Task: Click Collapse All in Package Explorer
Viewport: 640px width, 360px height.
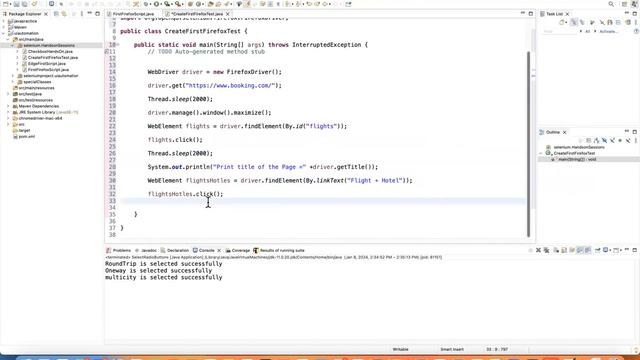Action: (x=56, y=14)
